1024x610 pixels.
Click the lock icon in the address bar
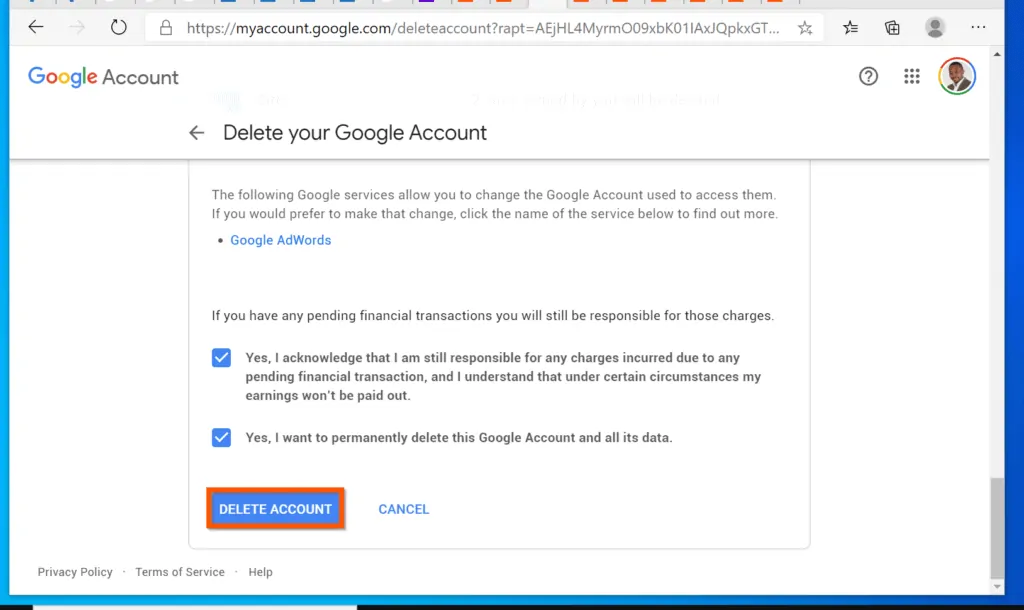[x=166, y=27]
